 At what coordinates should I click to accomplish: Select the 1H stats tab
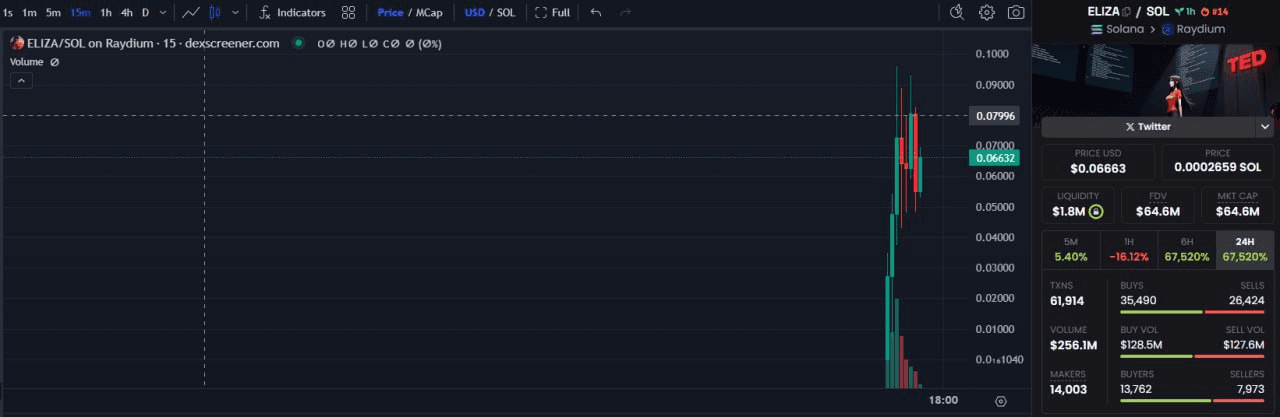(1129, 250)
